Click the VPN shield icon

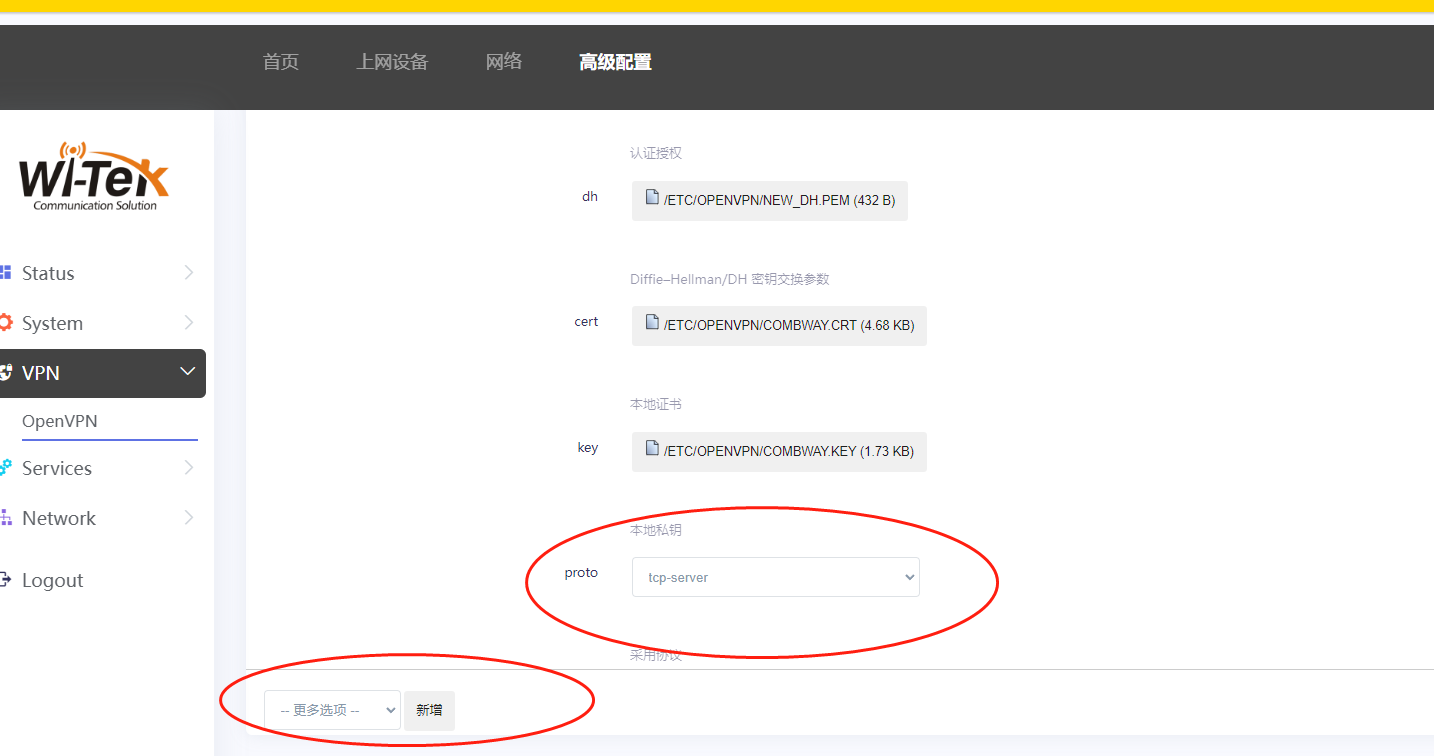6,373
